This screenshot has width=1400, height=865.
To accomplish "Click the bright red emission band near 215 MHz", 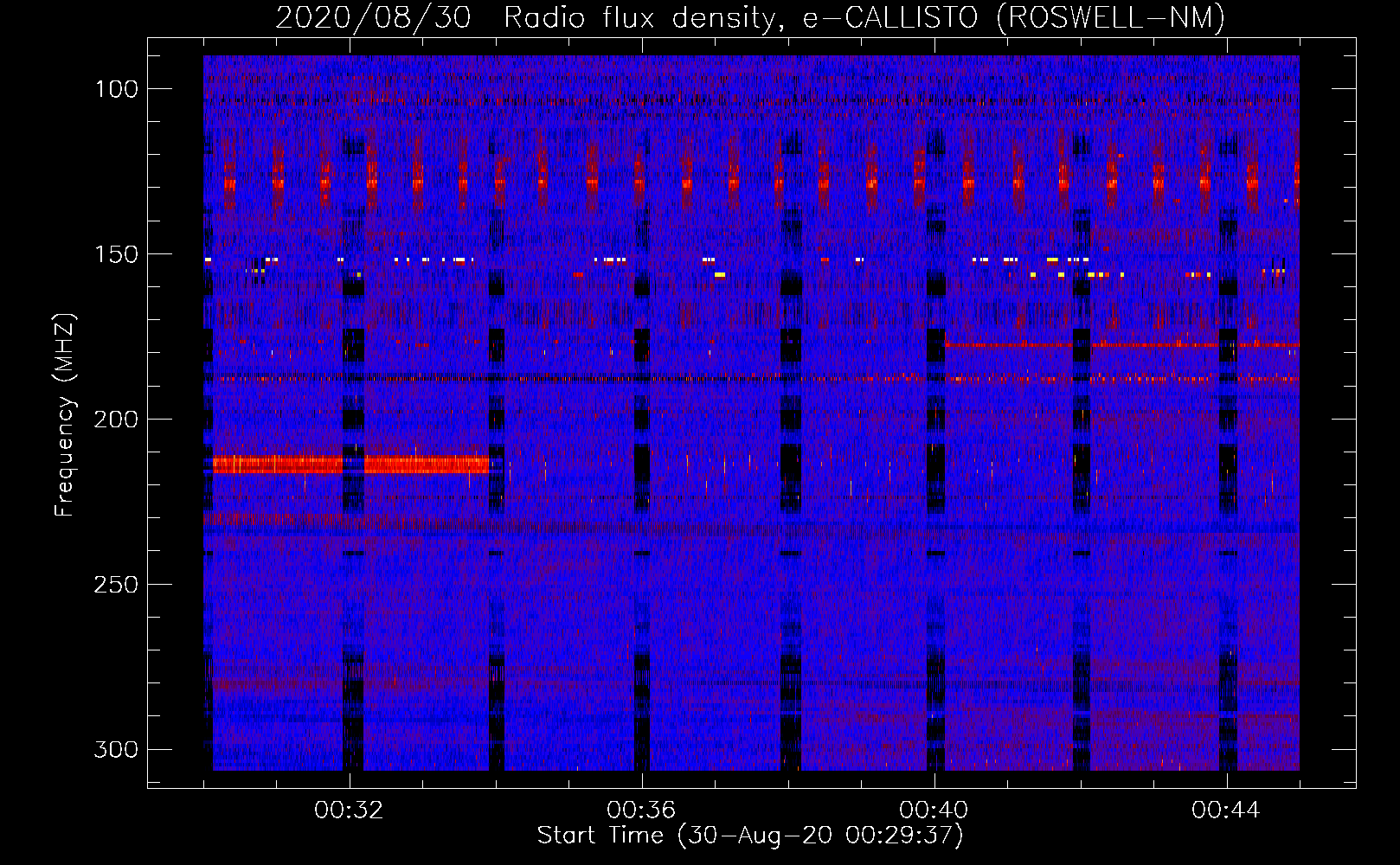I will tap(351, 465).
